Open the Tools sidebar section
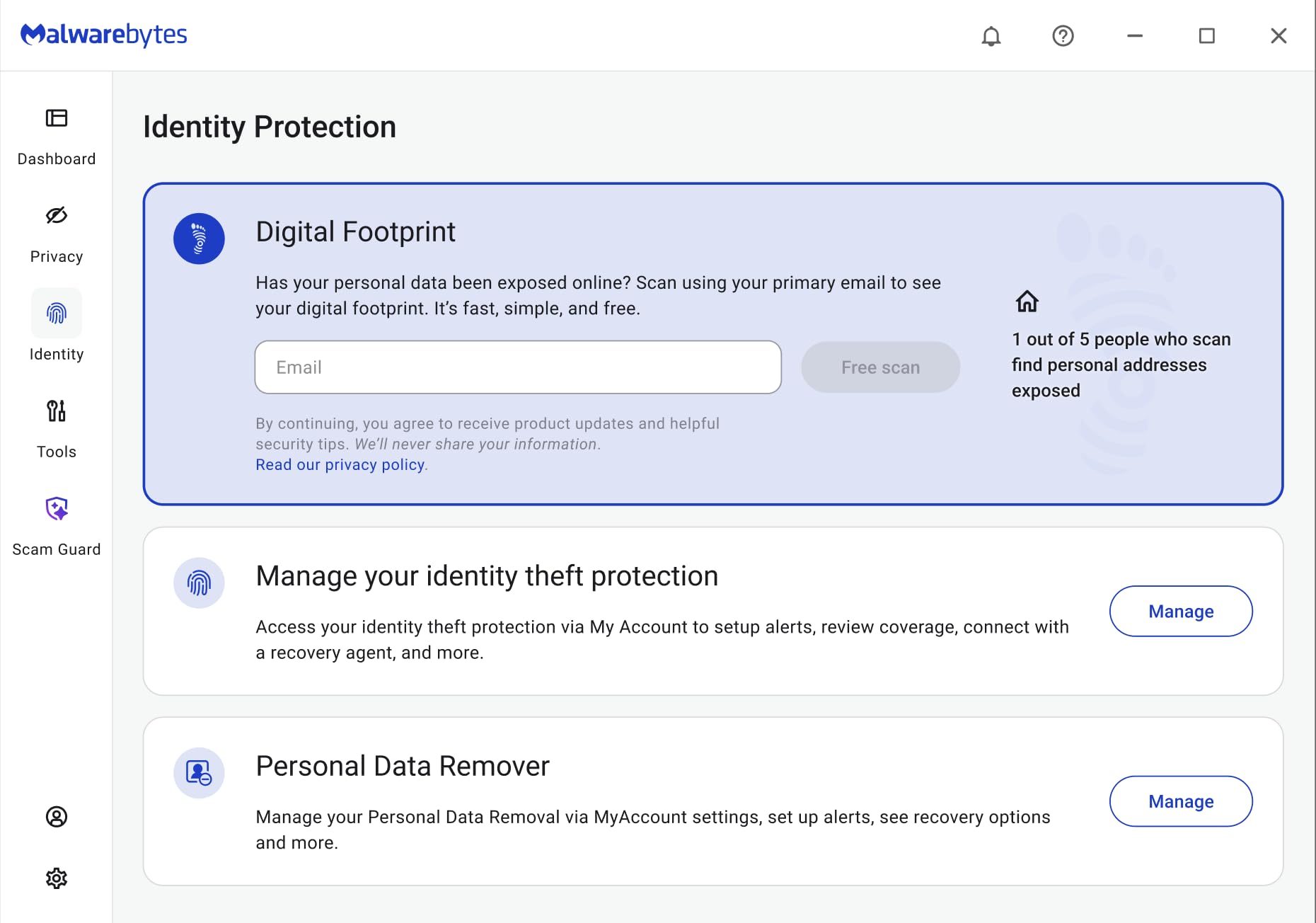Screen dimensions: 1316x923 click(x=56, y=430)
